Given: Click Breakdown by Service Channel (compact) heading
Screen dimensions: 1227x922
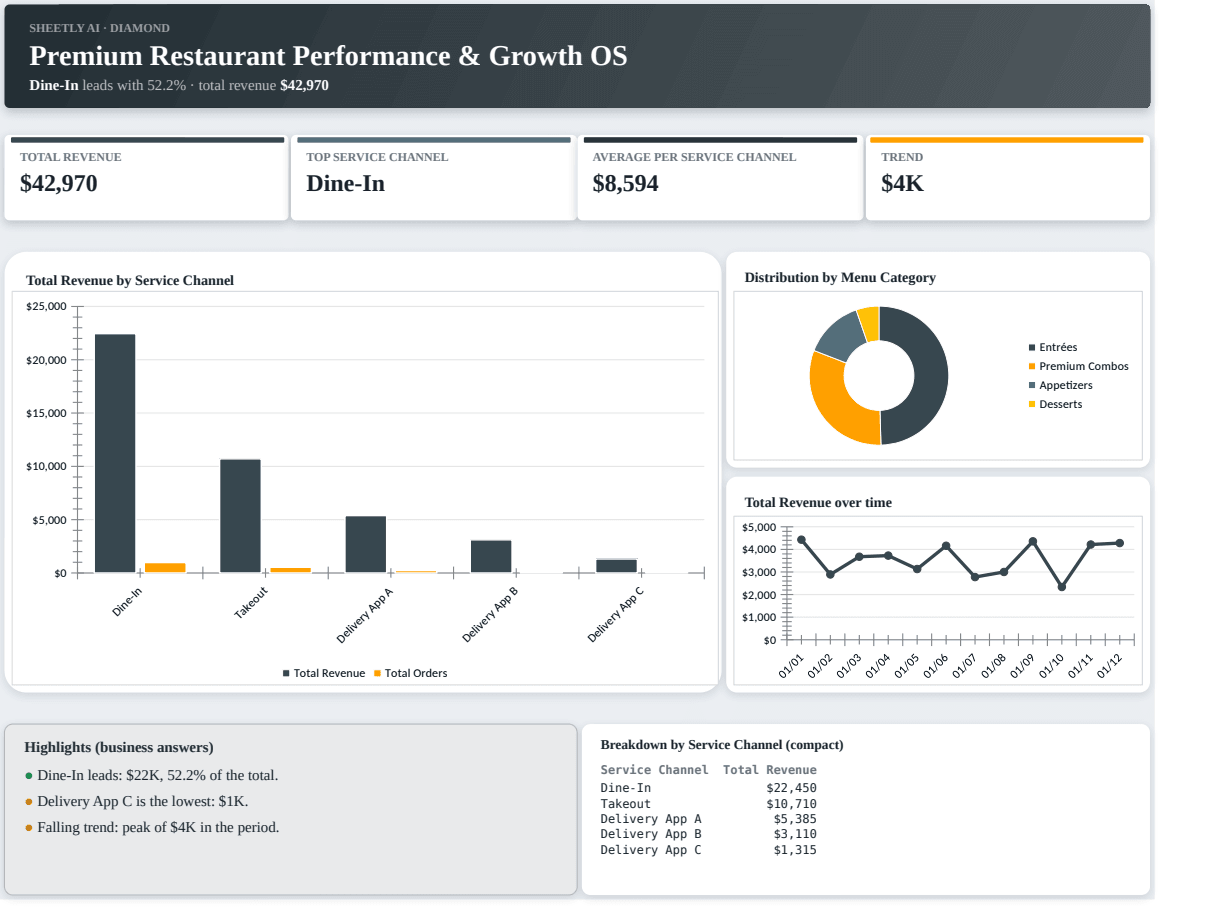Looking at the screenshot, I should coord(722,745).
